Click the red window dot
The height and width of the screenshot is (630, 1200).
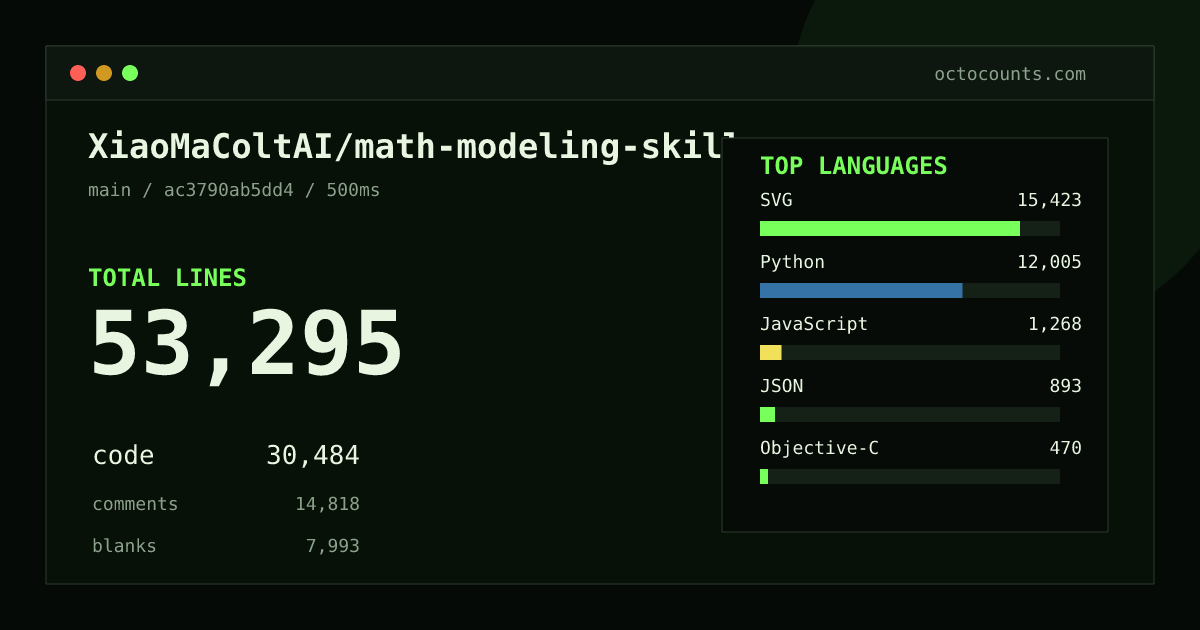(x=78, y=73)
